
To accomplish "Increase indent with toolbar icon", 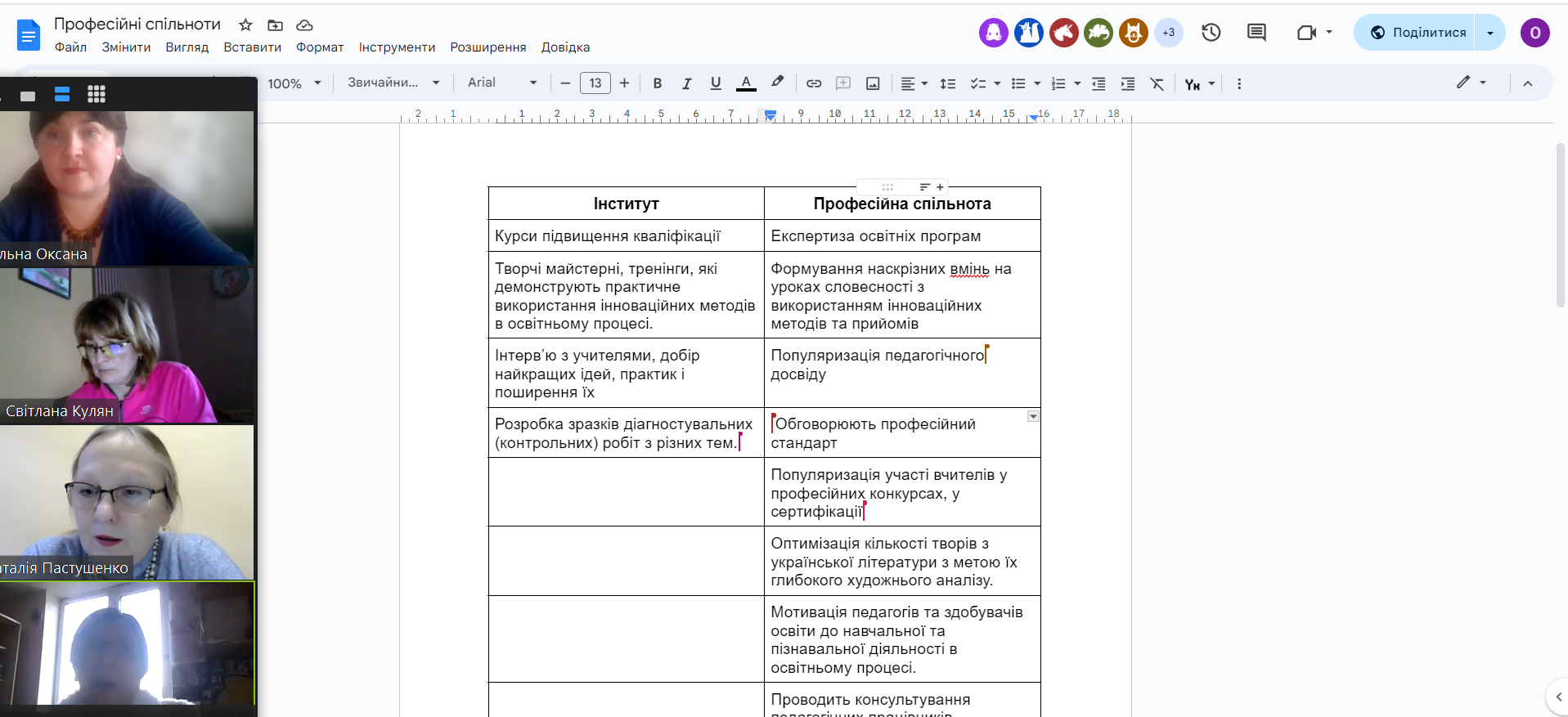I will 1128,83.
